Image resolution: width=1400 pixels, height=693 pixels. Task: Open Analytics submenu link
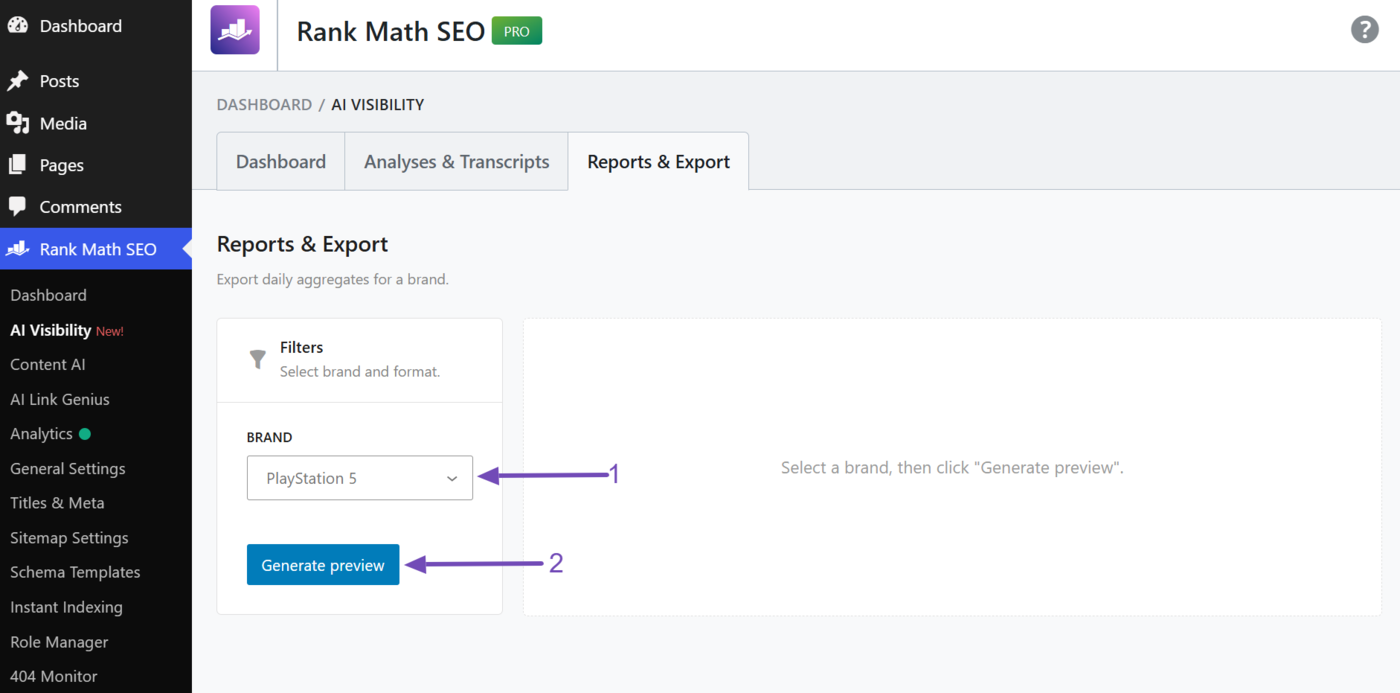tap(41, 434)
